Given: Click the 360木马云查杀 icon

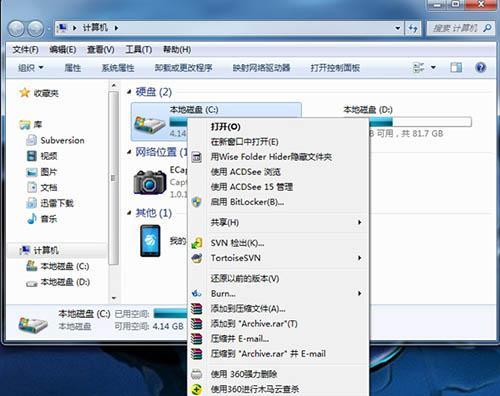Looking at the screenshot, I should pyautogui.click(x=197, y=389).
